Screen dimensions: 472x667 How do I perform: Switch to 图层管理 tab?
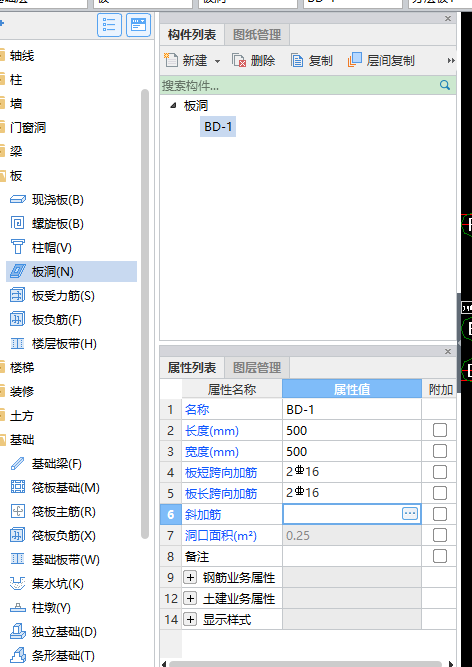coord(257,368)
